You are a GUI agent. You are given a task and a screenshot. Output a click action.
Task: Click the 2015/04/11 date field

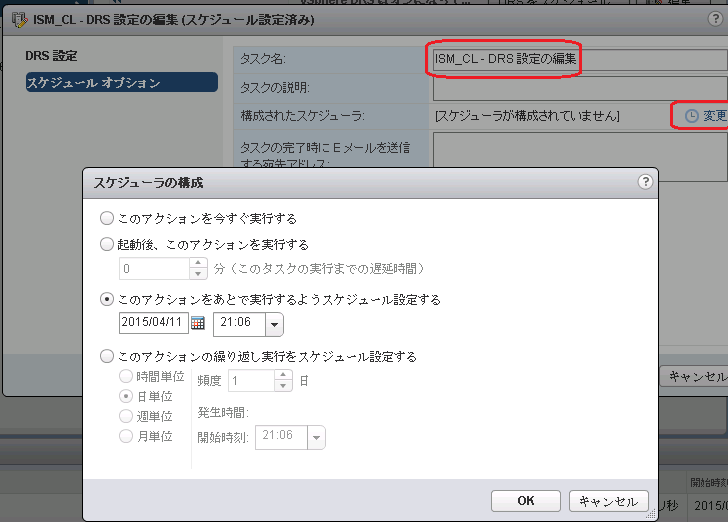click(x=153, y=323)
